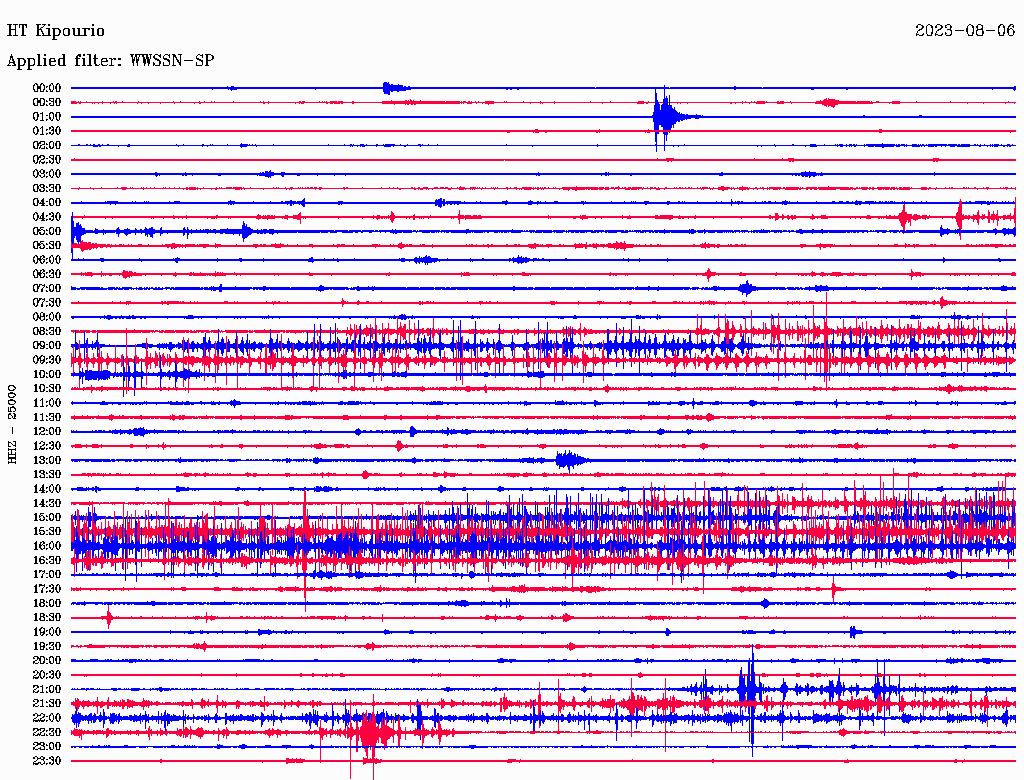Select the 05:30 time label
1024x780 pixels.
point(47,246)
